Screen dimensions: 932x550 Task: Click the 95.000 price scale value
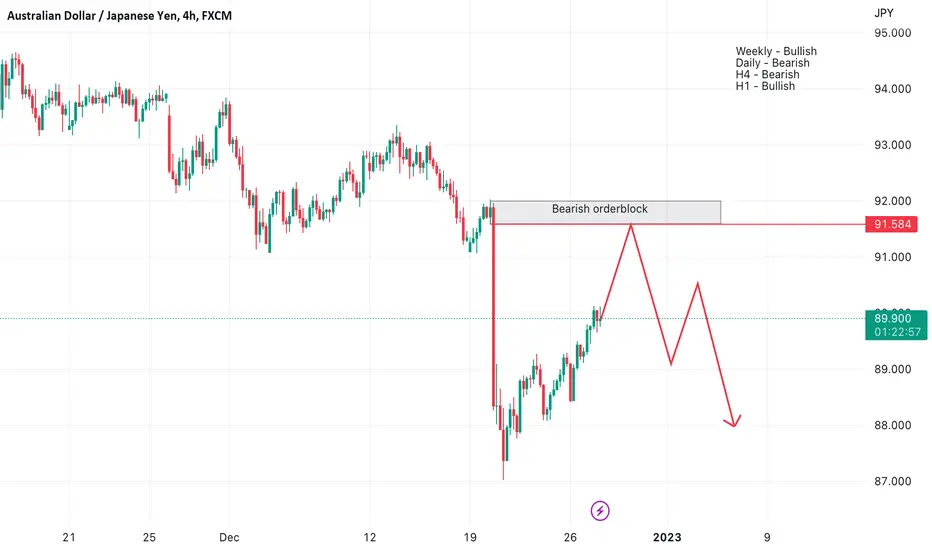coord(892,33)
